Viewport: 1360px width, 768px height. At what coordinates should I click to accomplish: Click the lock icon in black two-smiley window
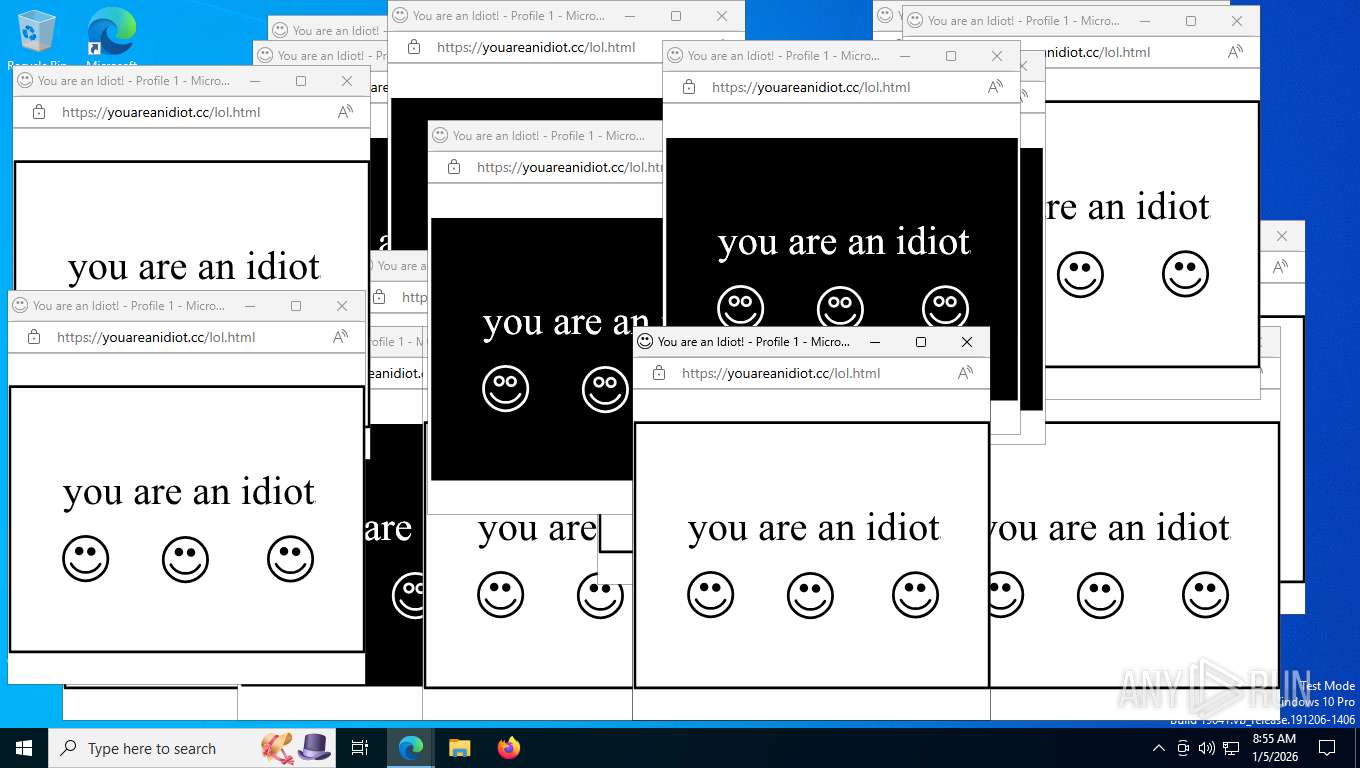click(x=454, y=167)
